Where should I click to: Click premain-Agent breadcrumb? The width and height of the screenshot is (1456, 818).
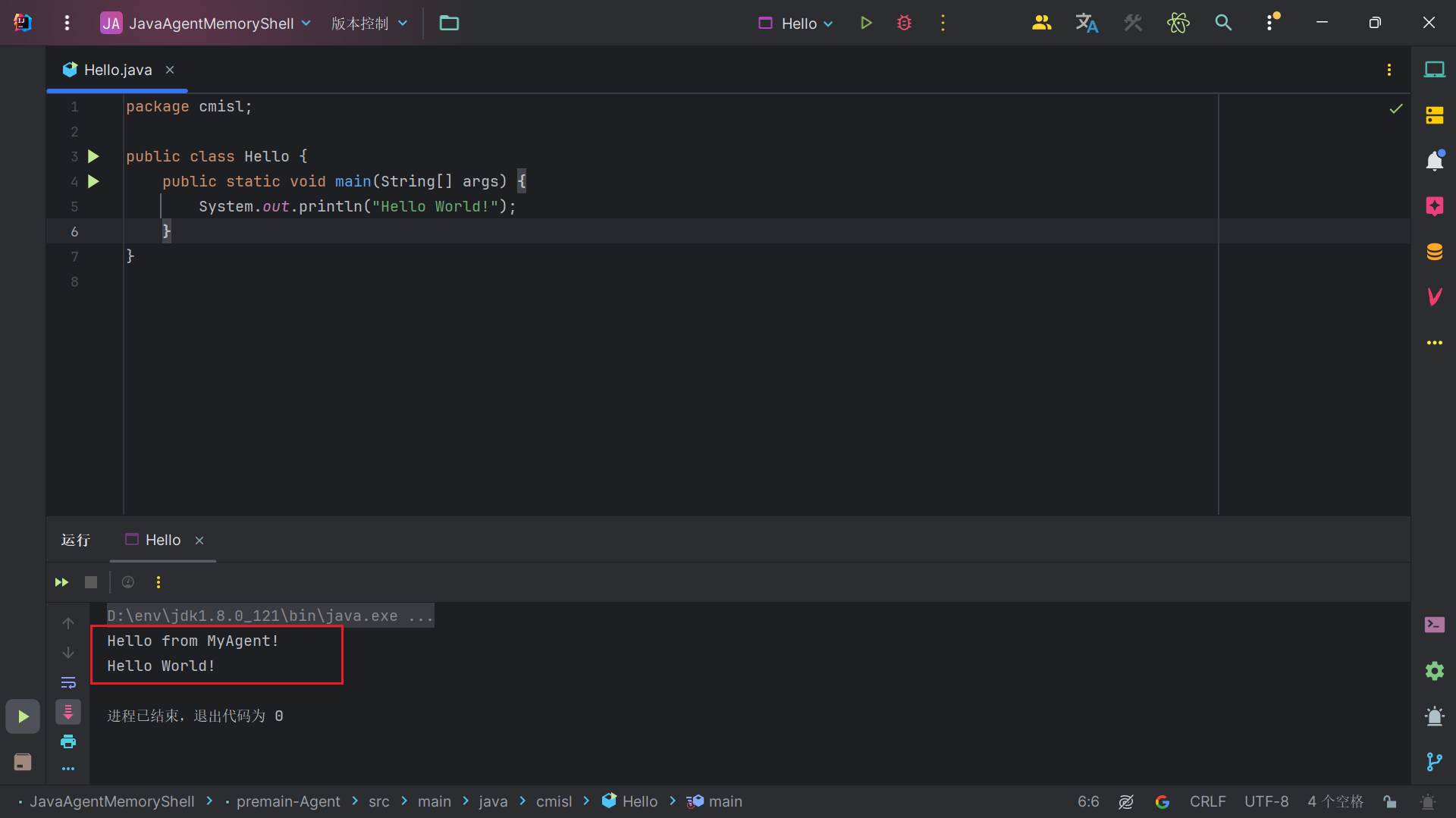(288, 801)
